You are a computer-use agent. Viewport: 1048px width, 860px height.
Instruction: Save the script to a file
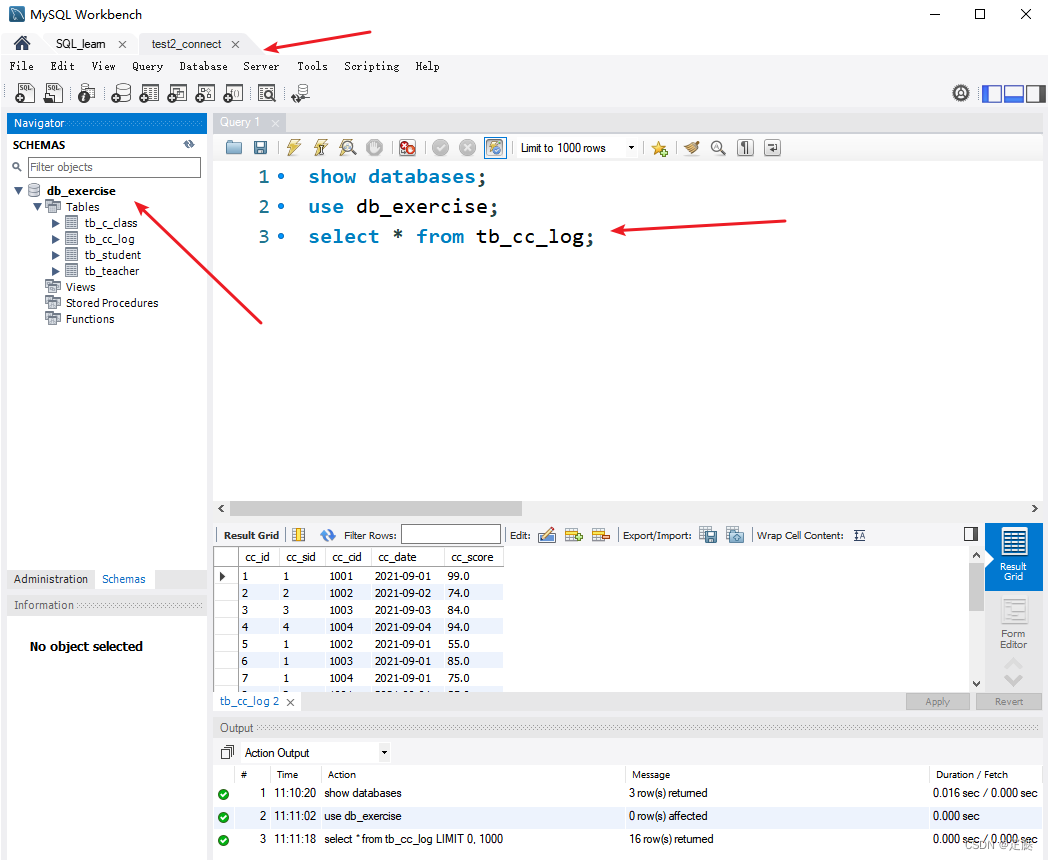(261, 148)
